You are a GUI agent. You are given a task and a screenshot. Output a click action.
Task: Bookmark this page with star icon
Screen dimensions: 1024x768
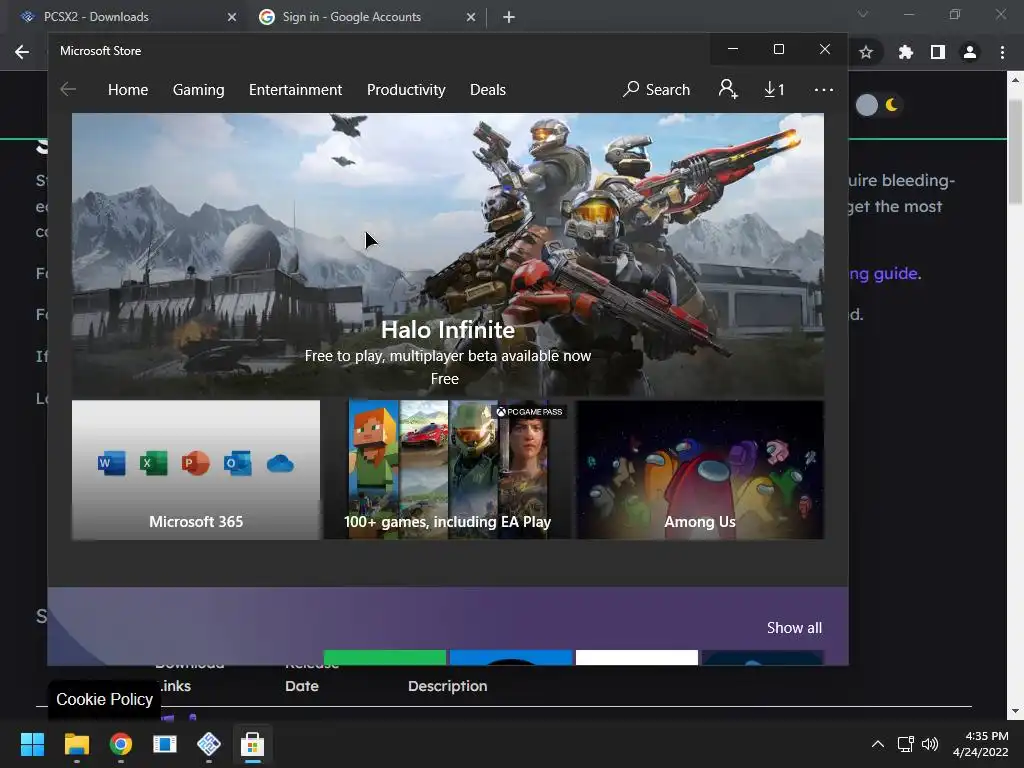click(x=866, y=52)
